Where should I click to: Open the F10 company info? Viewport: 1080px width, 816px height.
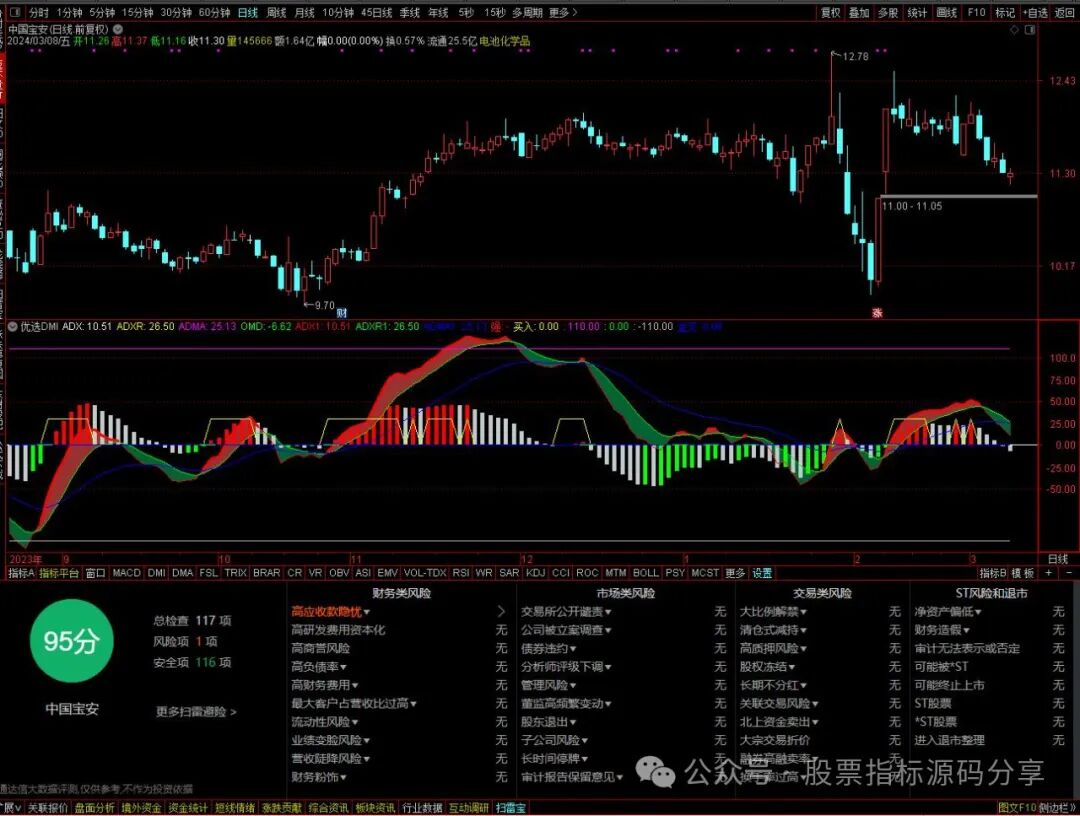(976, 12)
